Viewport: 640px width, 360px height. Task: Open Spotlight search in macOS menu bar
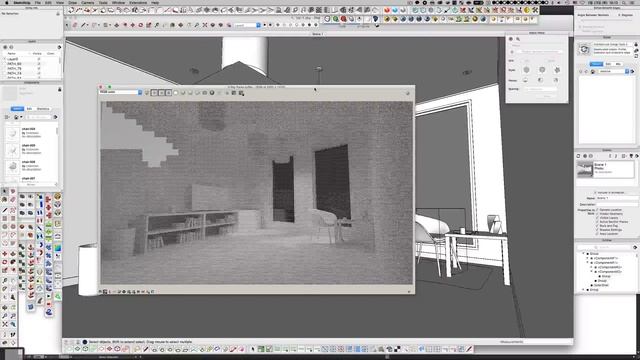click(x=624, y=2)
